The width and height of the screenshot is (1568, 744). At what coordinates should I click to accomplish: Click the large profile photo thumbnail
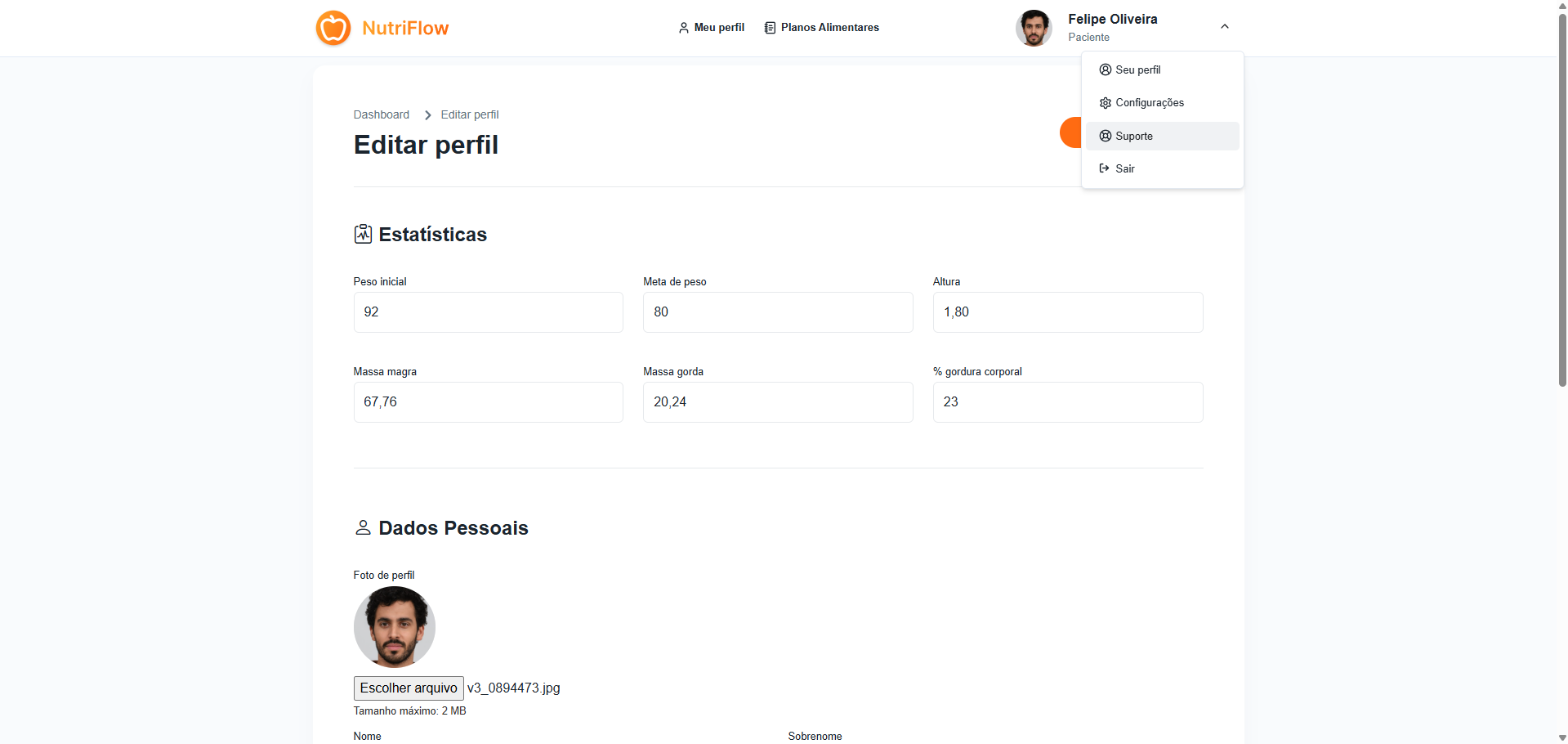(x=394, y=627)
